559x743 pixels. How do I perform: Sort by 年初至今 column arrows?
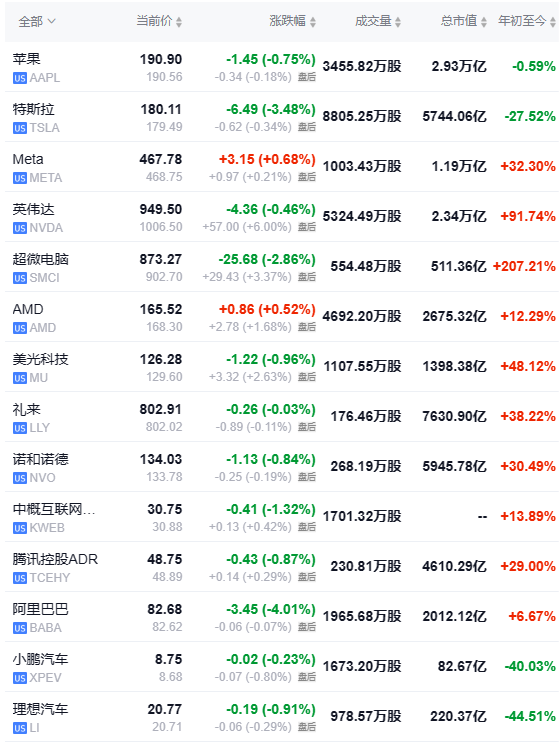pos(553,22)
